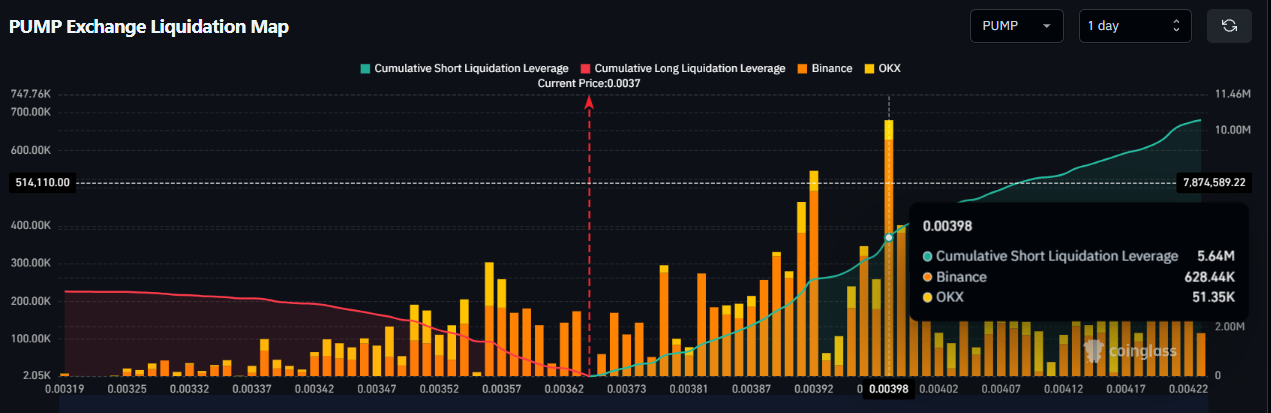This screenshot has width=1271, height=413.
Task: Toggle Binance series in legend
Action: 825,68
